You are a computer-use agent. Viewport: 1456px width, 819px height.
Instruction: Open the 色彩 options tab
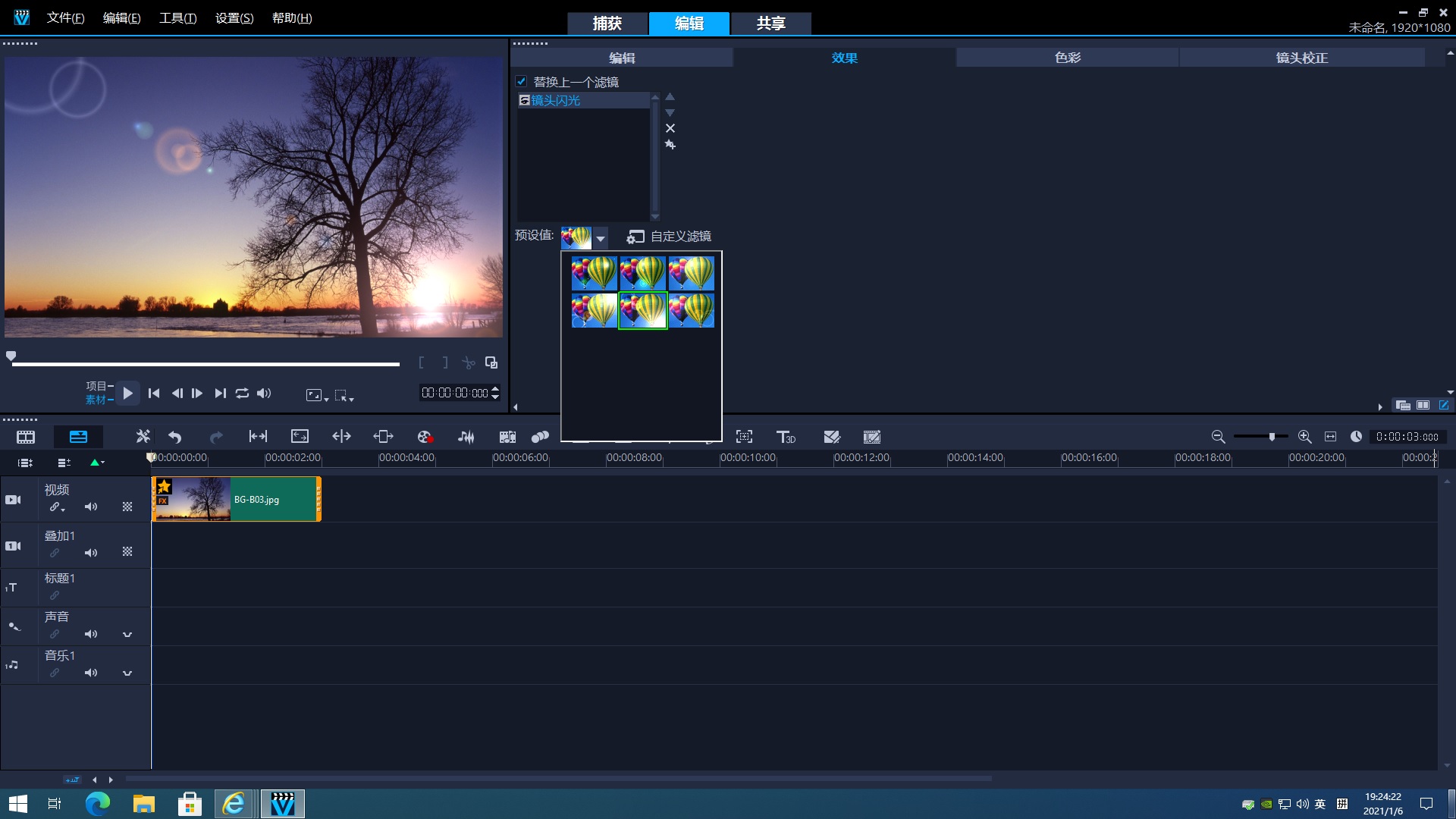coord(1067,58)
